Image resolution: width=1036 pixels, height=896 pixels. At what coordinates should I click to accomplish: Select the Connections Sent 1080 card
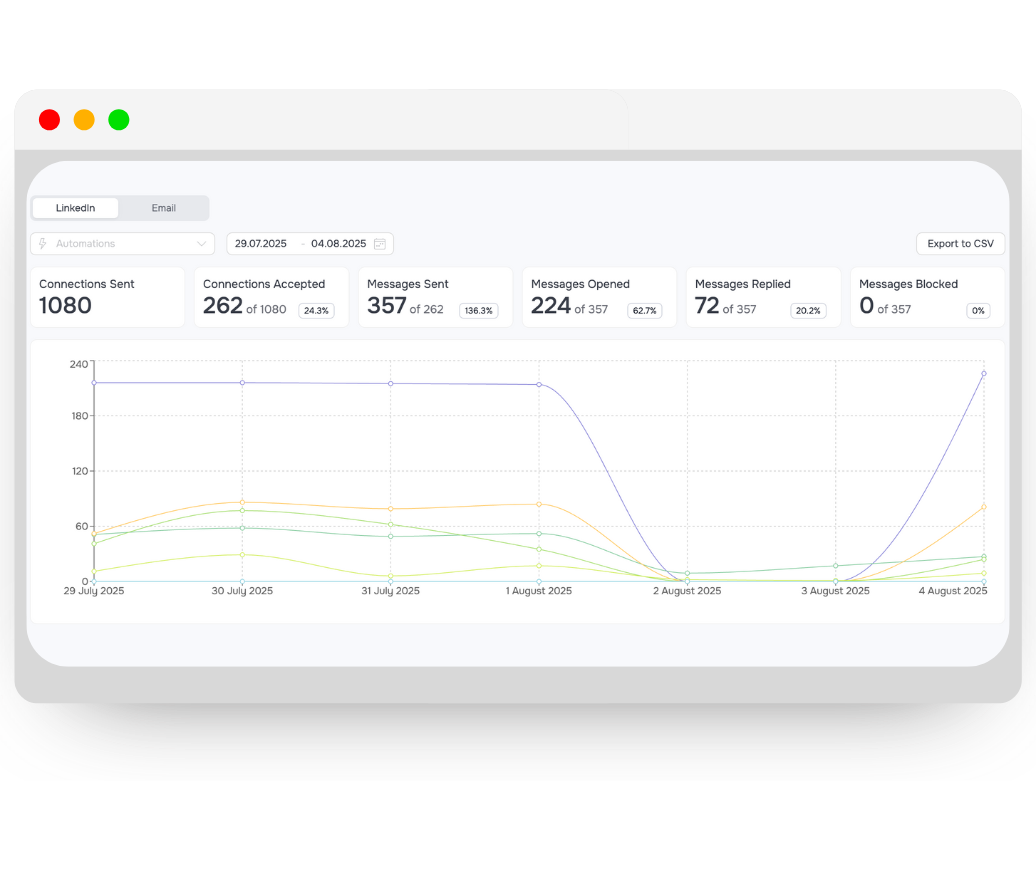coord(108,297)
